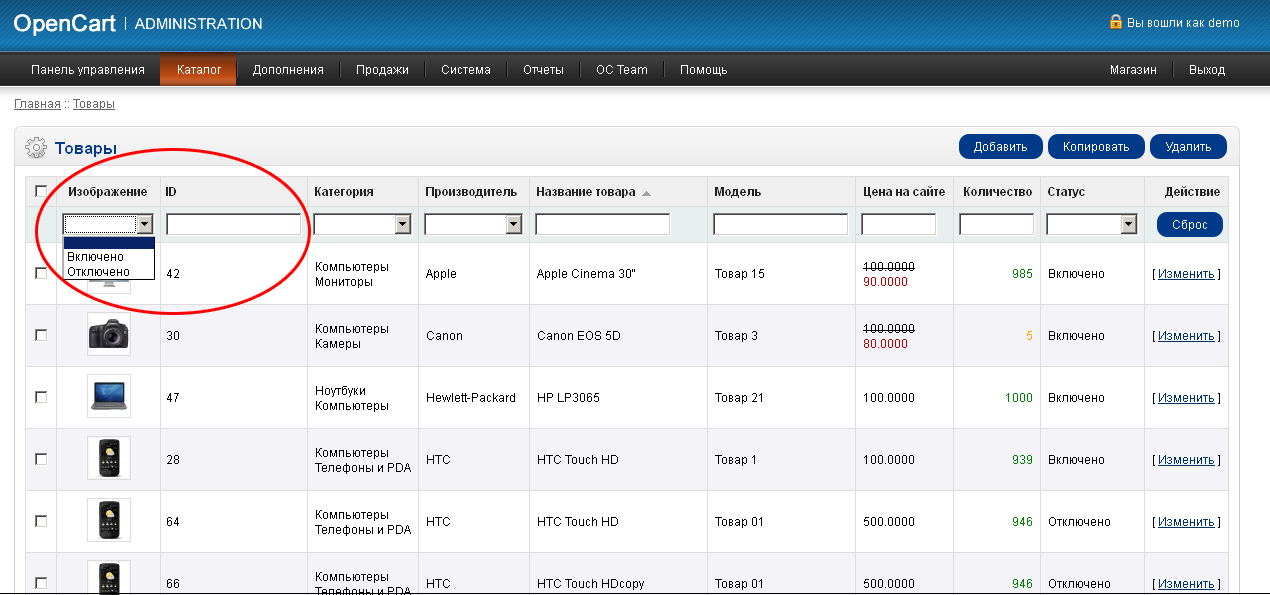
Task: Expand the Статус filter dropdown
Action: click(x=1091, y=225)
